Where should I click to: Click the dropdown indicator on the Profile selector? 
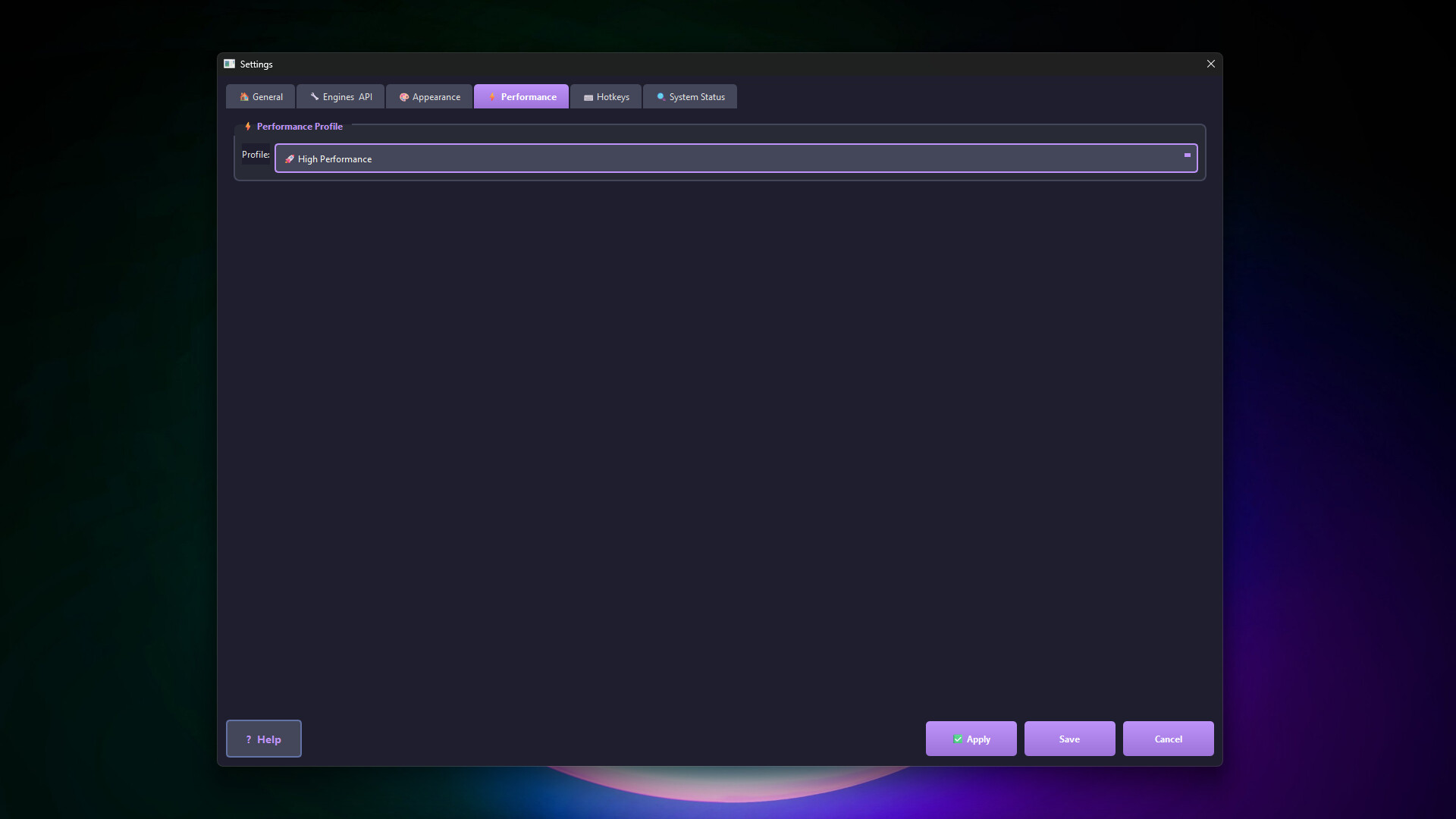click(x=1186, y=155)
